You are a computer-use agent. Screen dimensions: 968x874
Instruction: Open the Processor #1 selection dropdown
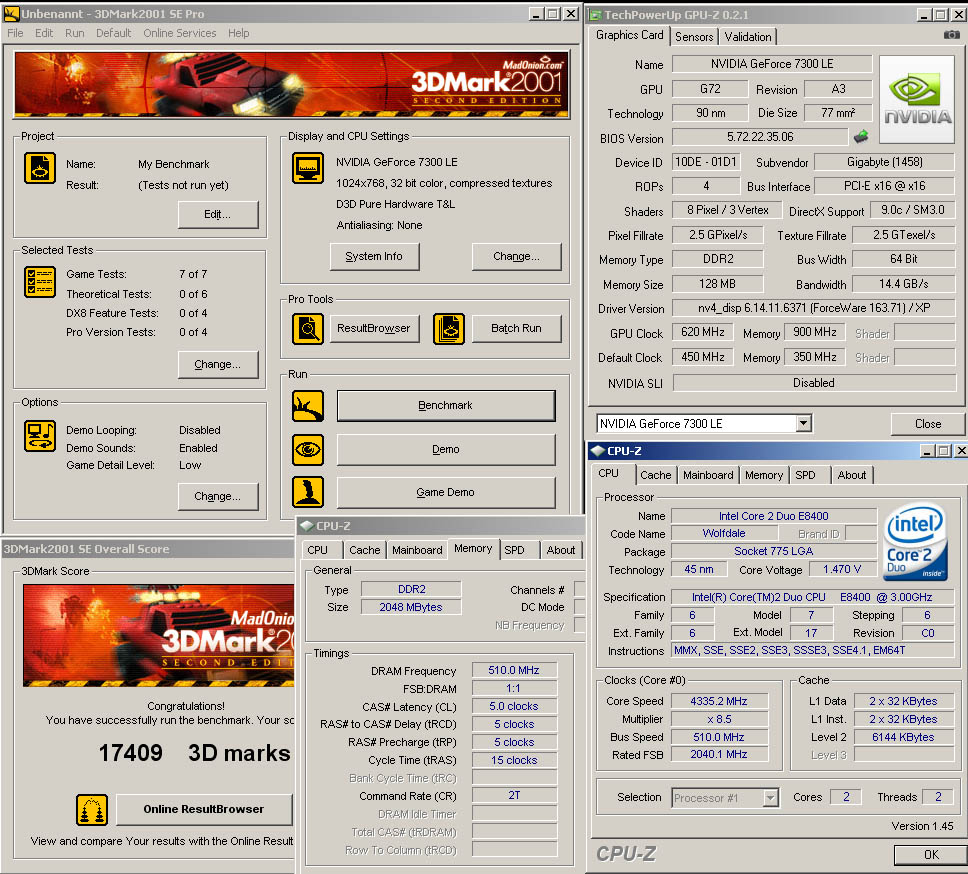[x=770, y=798]
